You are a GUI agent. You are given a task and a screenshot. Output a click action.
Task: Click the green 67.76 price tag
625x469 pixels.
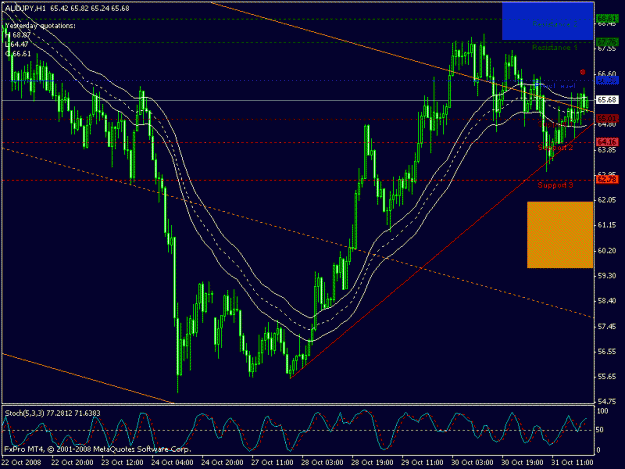point(607,42)
